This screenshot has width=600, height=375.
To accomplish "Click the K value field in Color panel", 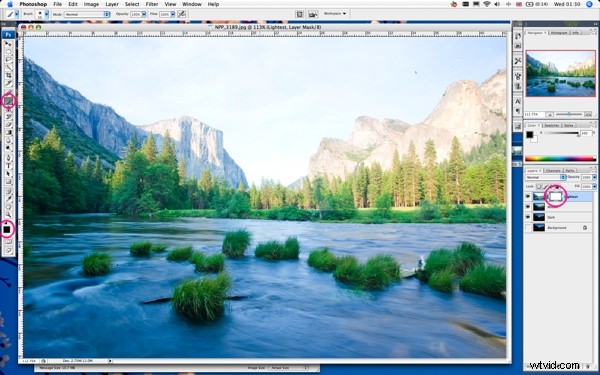I will [x=585, y=134].
